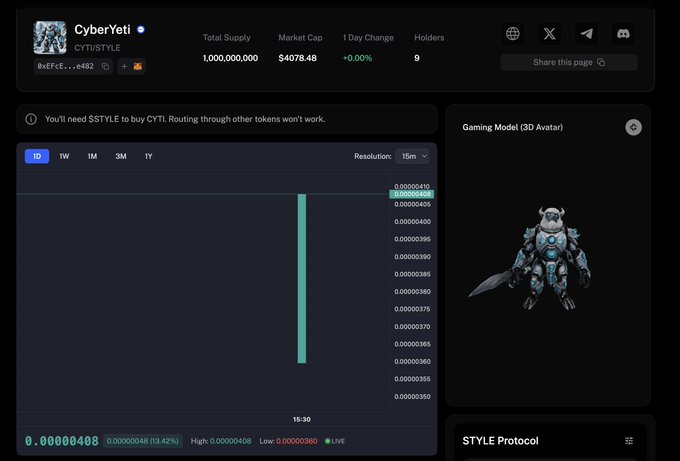Image resolution: width=680 pixels, height=461 pixels.
Task: Show the 3M chart range
Action: pyautogui.click(x=120, y=156)
